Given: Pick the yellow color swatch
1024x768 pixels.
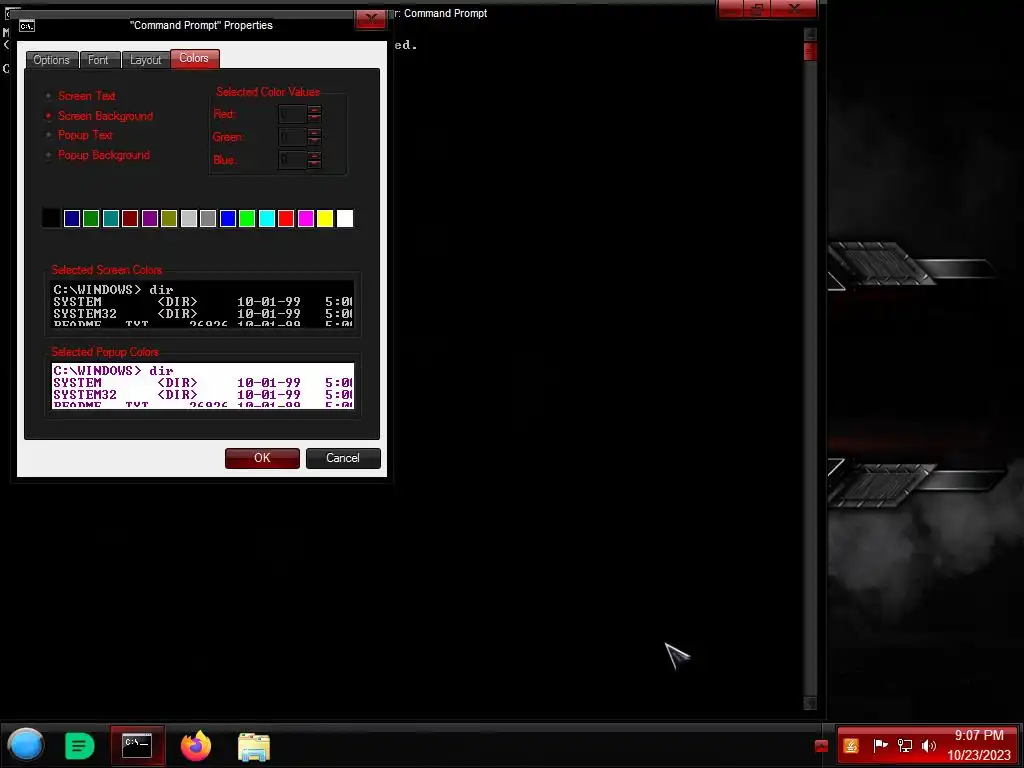Looking at the screenshot, I should click(325, 218).
